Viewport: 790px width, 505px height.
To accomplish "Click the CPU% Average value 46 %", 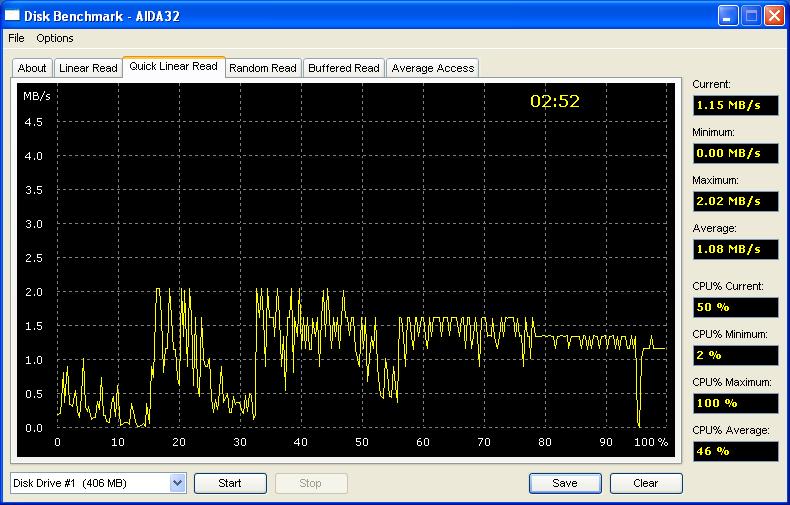I will coord(735,451).
